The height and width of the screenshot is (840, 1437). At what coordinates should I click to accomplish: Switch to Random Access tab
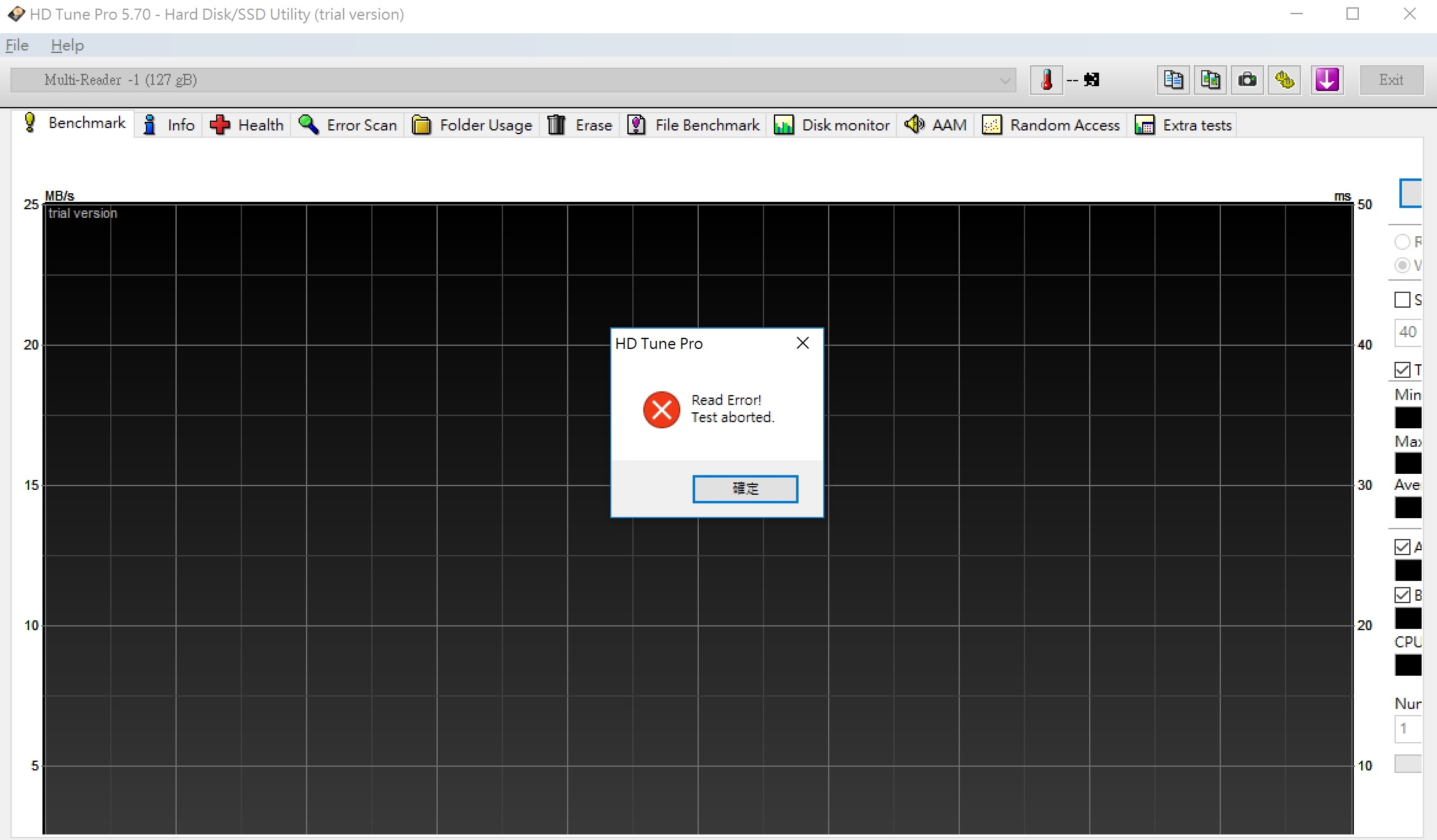[x=1051, y=125]
